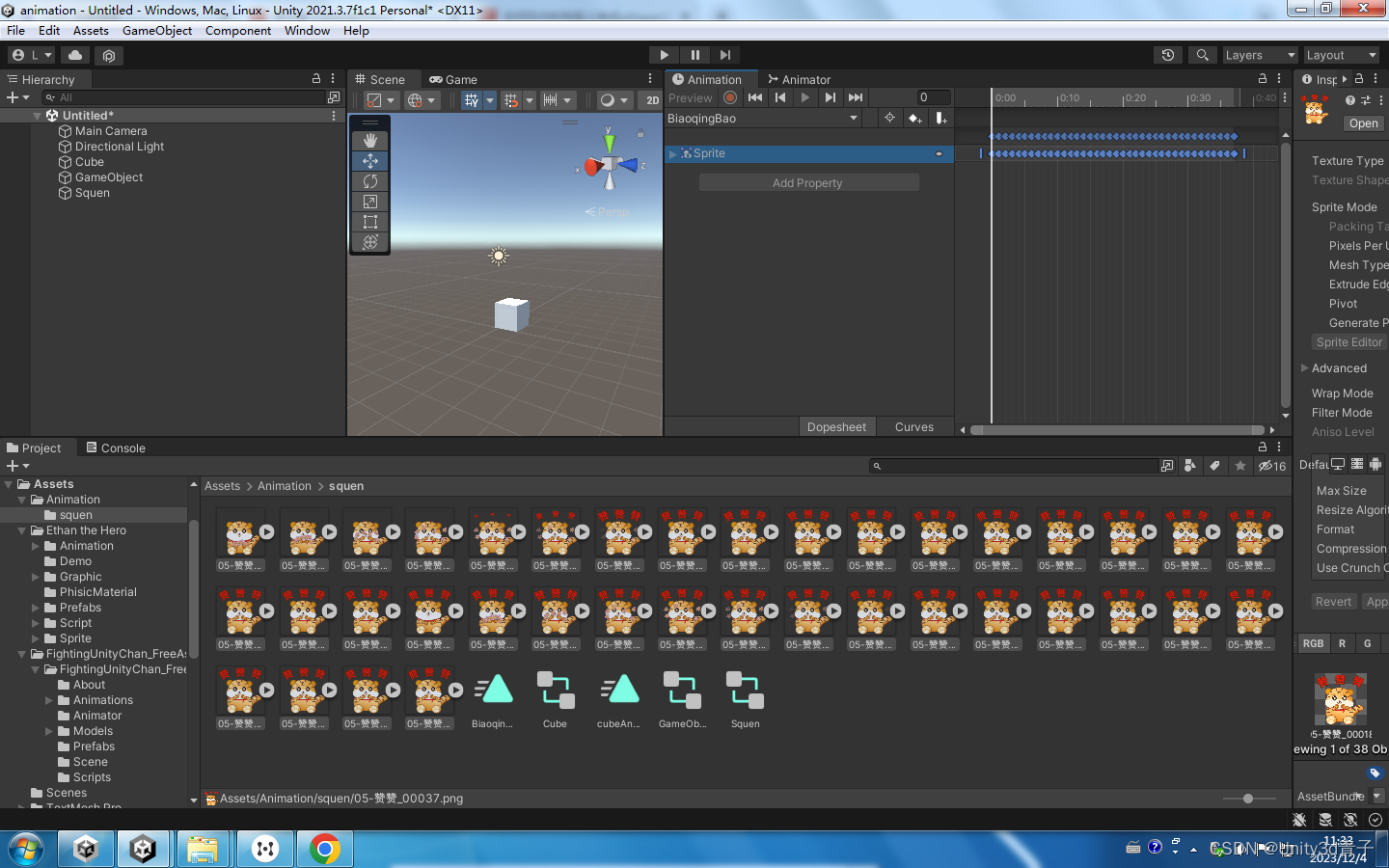This screenshot has height=868, width=1389.
Task: Open Unity Hub from taskbar
Action: [x=86, y=849]
